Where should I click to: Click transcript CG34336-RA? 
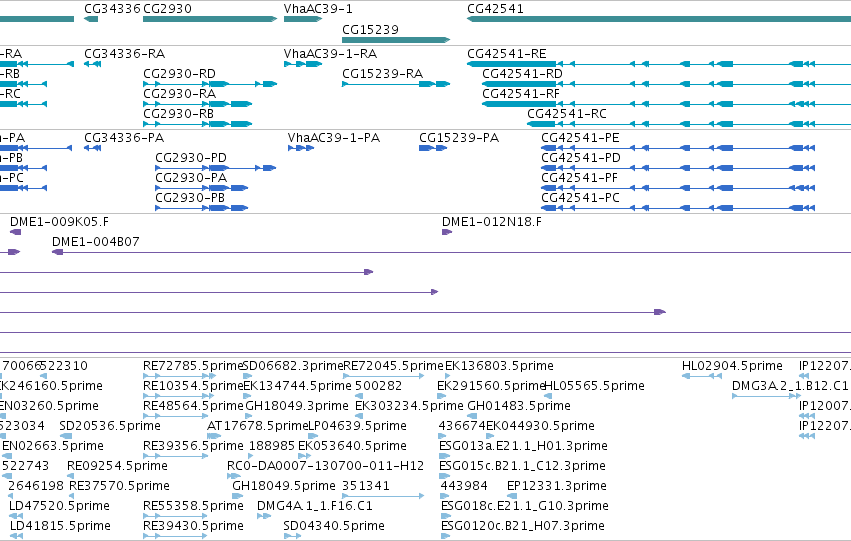tap(124, 54)
